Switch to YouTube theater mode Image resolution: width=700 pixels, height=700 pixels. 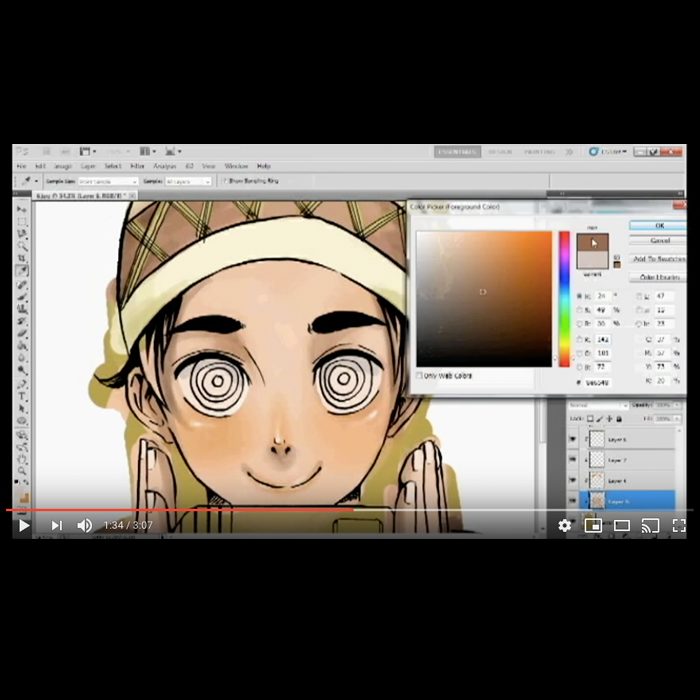coord(621,525)
